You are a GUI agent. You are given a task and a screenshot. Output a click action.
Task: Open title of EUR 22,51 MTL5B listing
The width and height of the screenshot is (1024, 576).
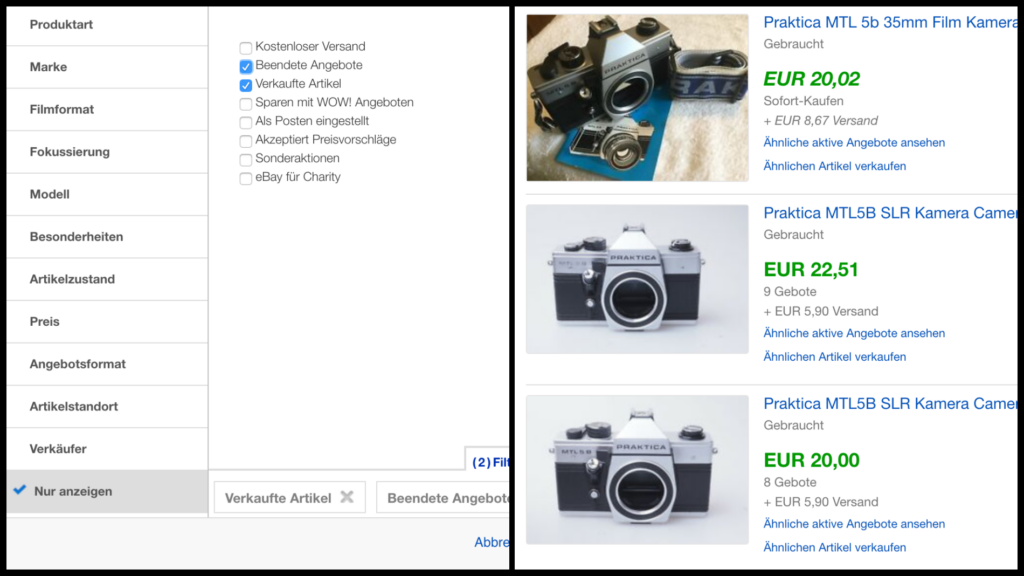click(890, 213)
